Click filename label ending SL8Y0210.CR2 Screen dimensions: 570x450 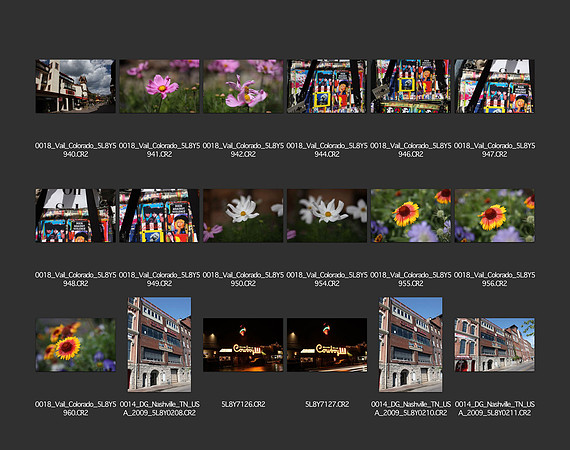point(411,409)
